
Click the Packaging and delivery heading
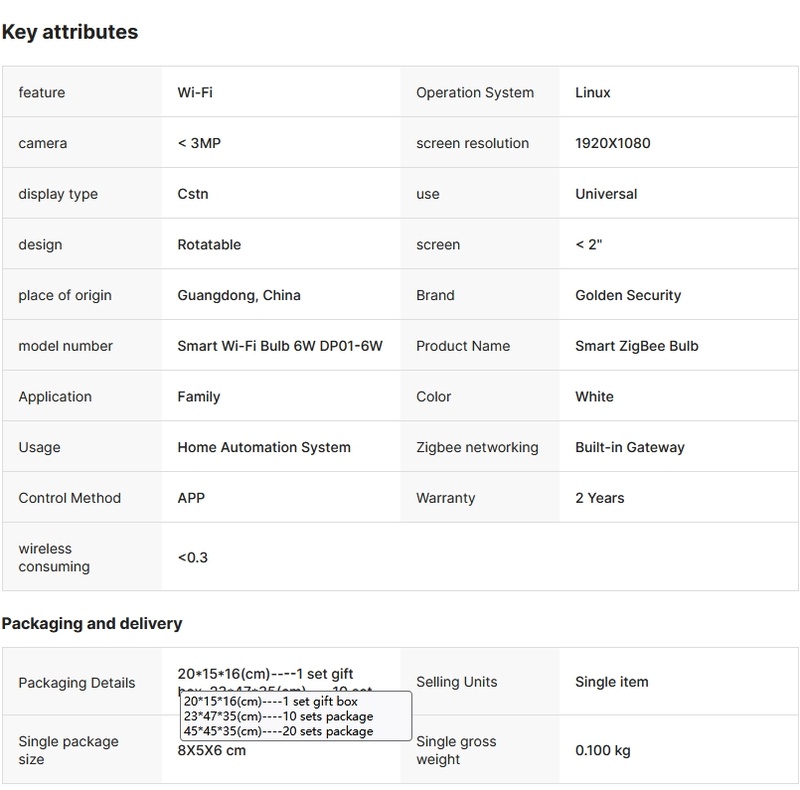(92, 624)
